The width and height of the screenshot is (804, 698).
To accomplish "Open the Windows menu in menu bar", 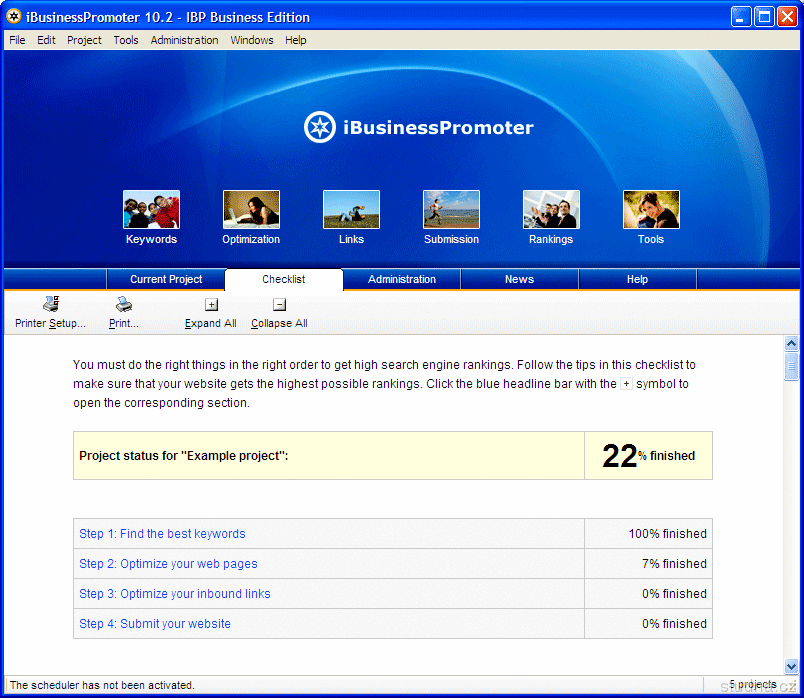I will [252, 40].
